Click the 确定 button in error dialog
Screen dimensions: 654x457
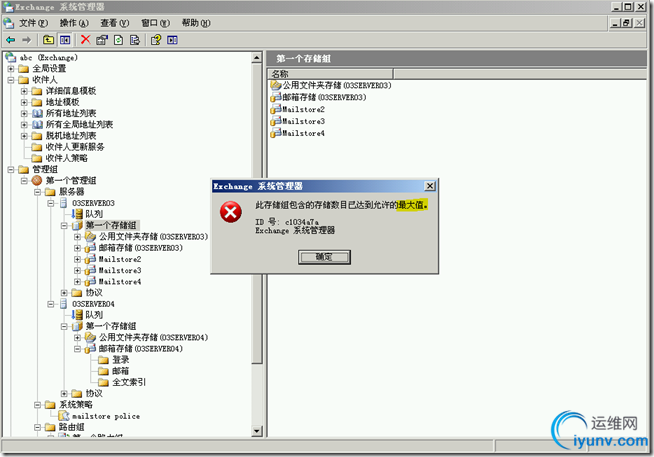coord(324,257)
